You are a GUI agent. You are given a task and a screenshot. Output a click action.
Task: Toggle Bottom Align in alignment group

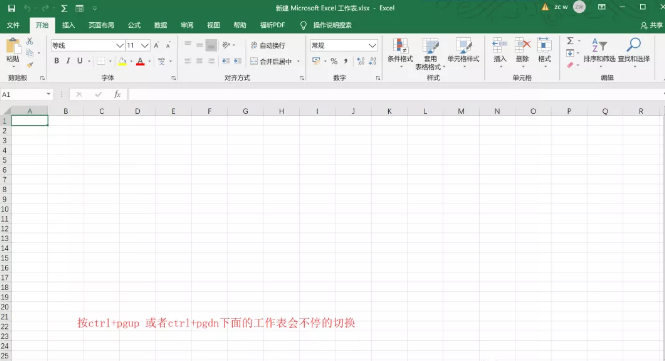(211, 44)
